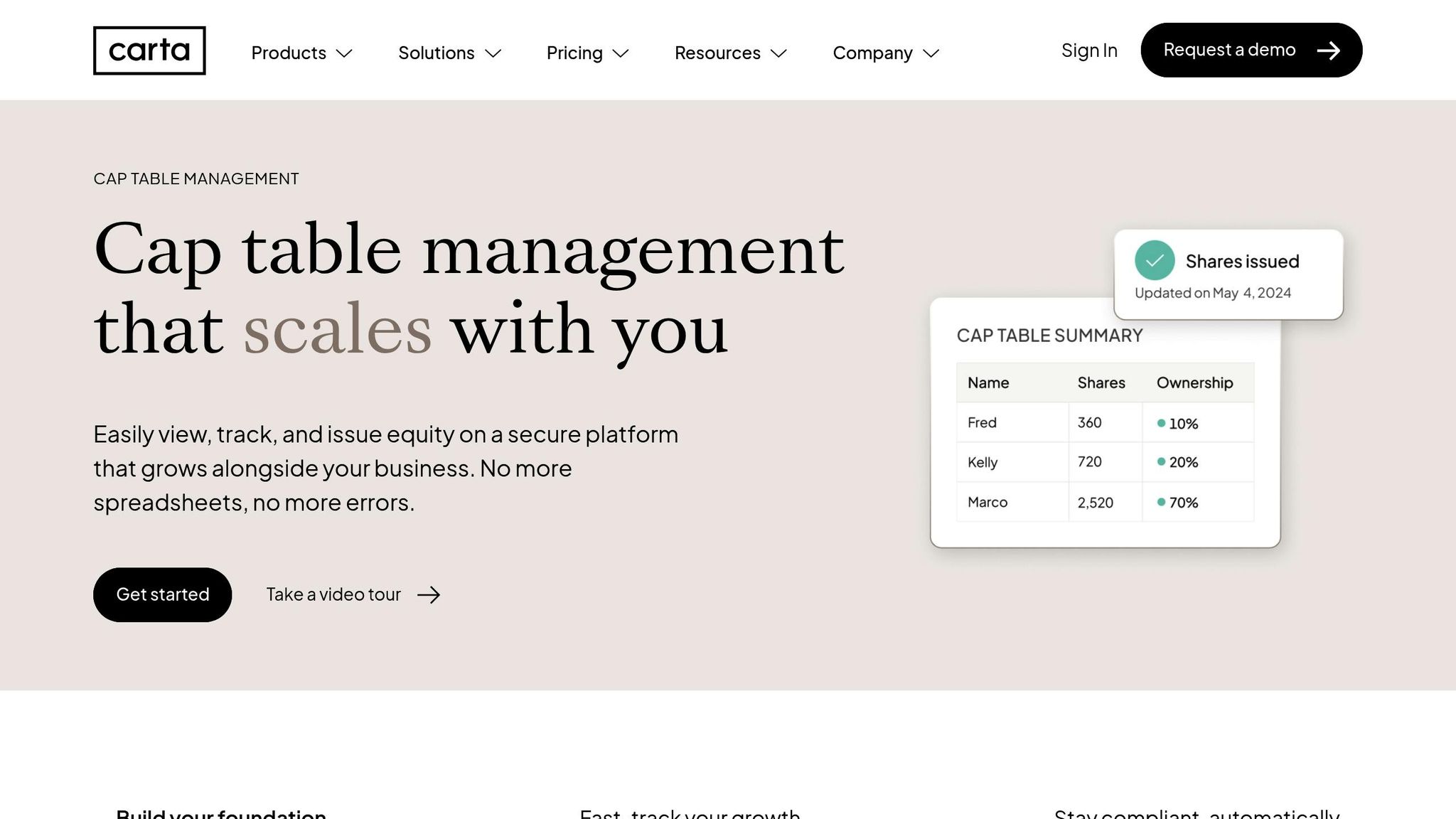Open the Products menu label
The height and width of the screenshot is (819, 1456).
[x=289, y=53]
